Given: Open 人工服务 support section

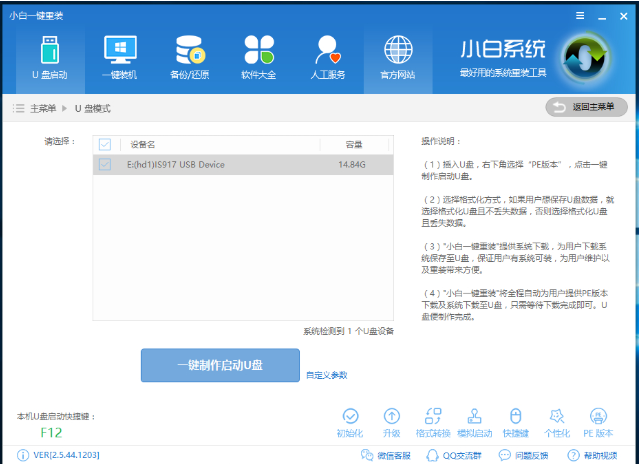Looking at the screenshot, I should pos(328,57).
